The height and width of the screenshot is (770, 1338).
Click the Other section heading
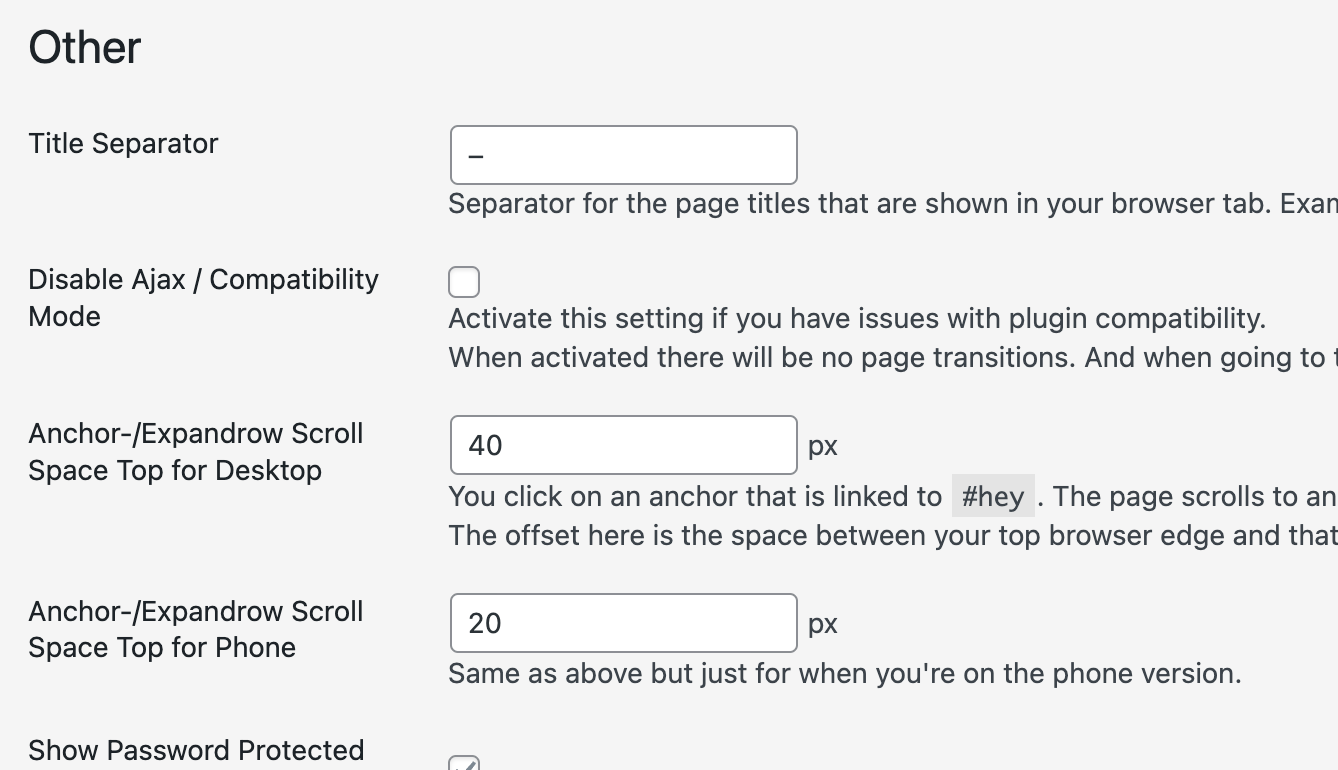point(84,46)
